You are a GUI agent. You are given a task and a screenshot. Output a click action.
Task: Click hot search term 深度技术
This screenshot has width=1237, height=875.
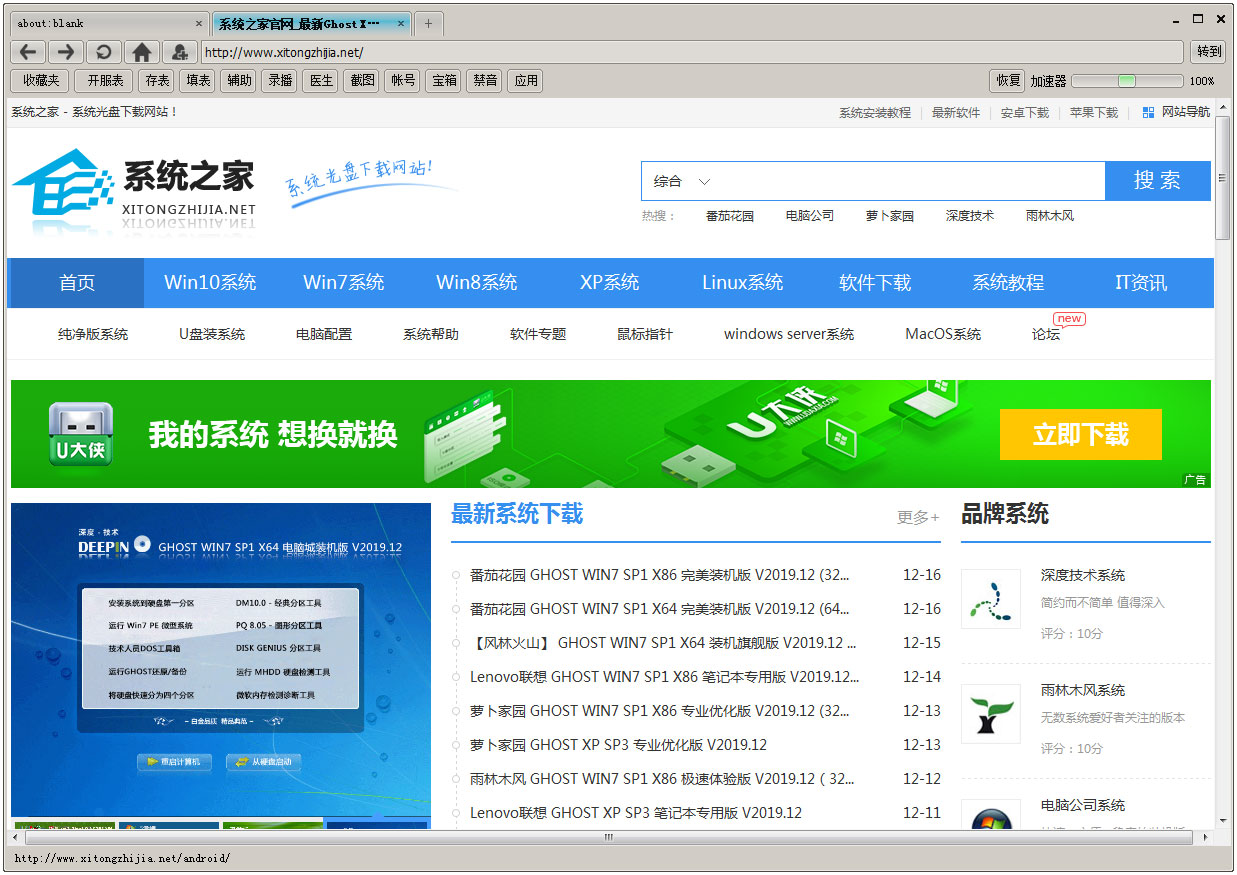point(970,216)
